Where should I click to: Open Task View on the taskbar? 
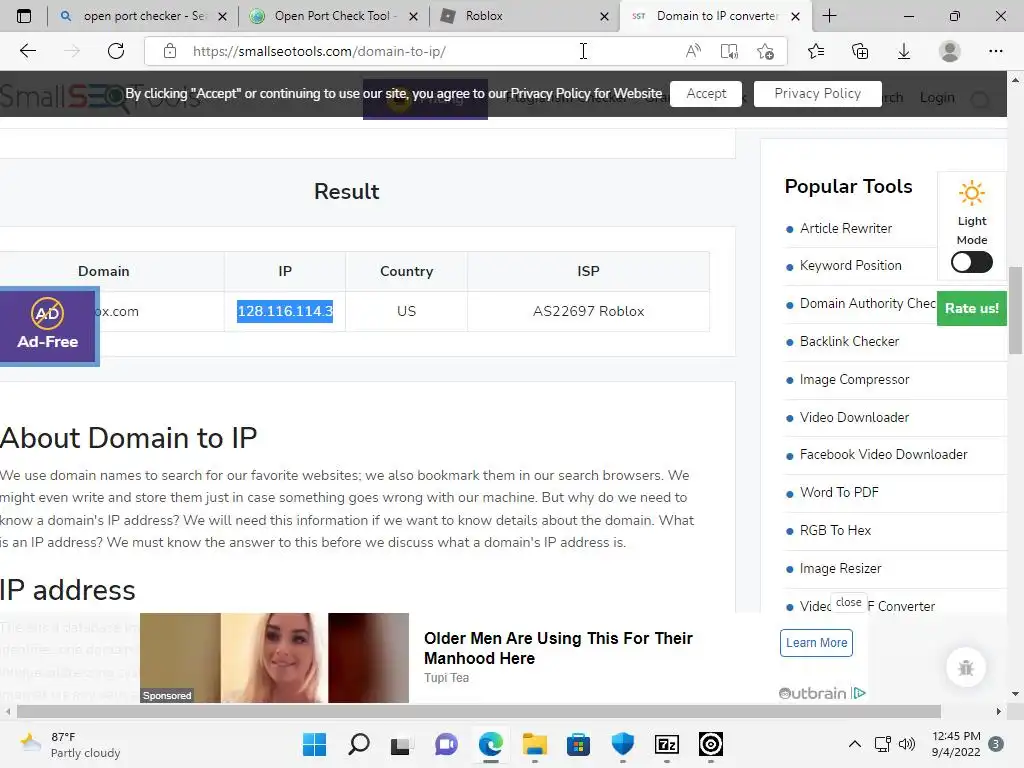402,744
